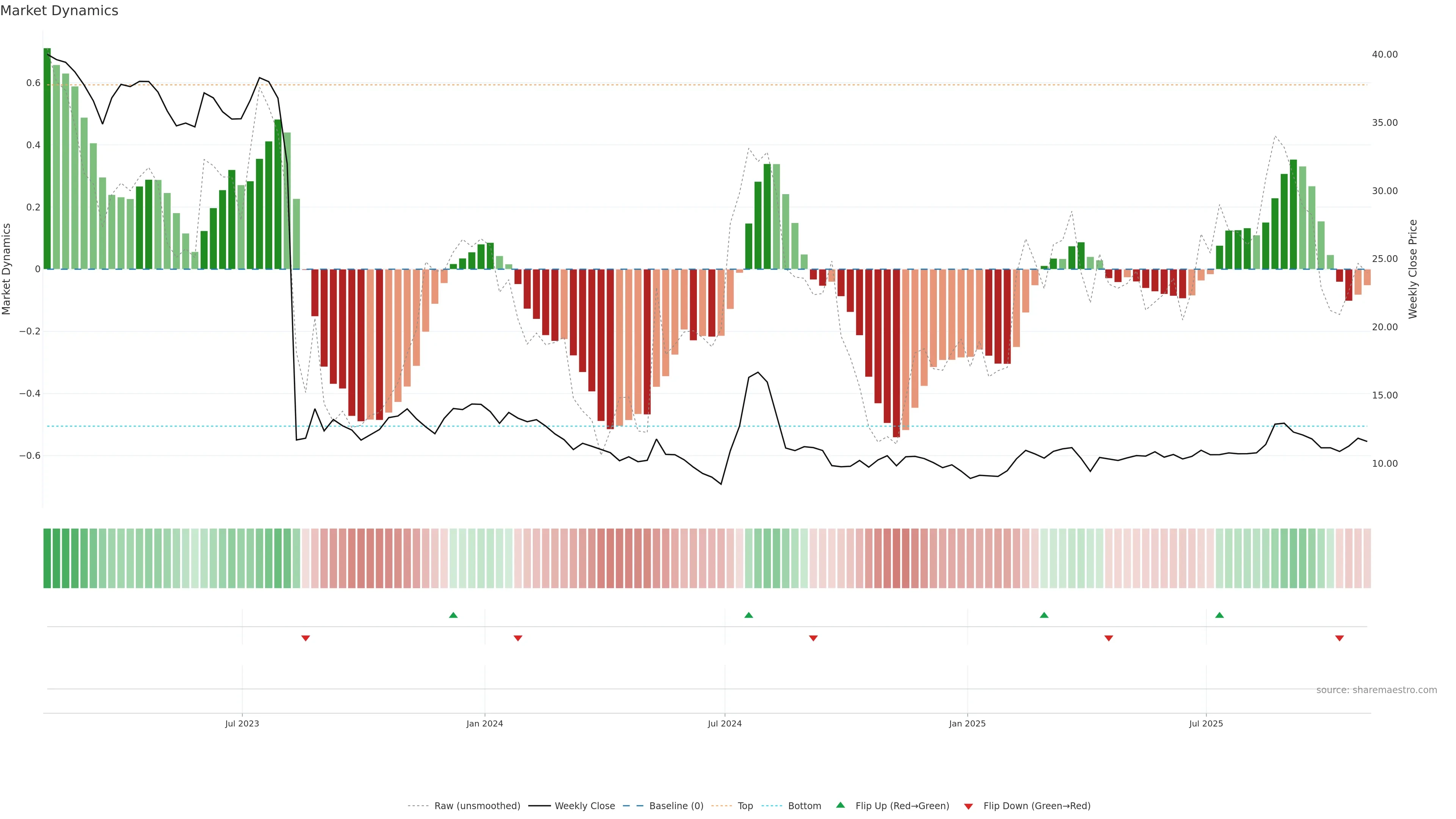Click the Market Dynamics chart title
This screenshot has height=819, width=1456.
point(60,11)
